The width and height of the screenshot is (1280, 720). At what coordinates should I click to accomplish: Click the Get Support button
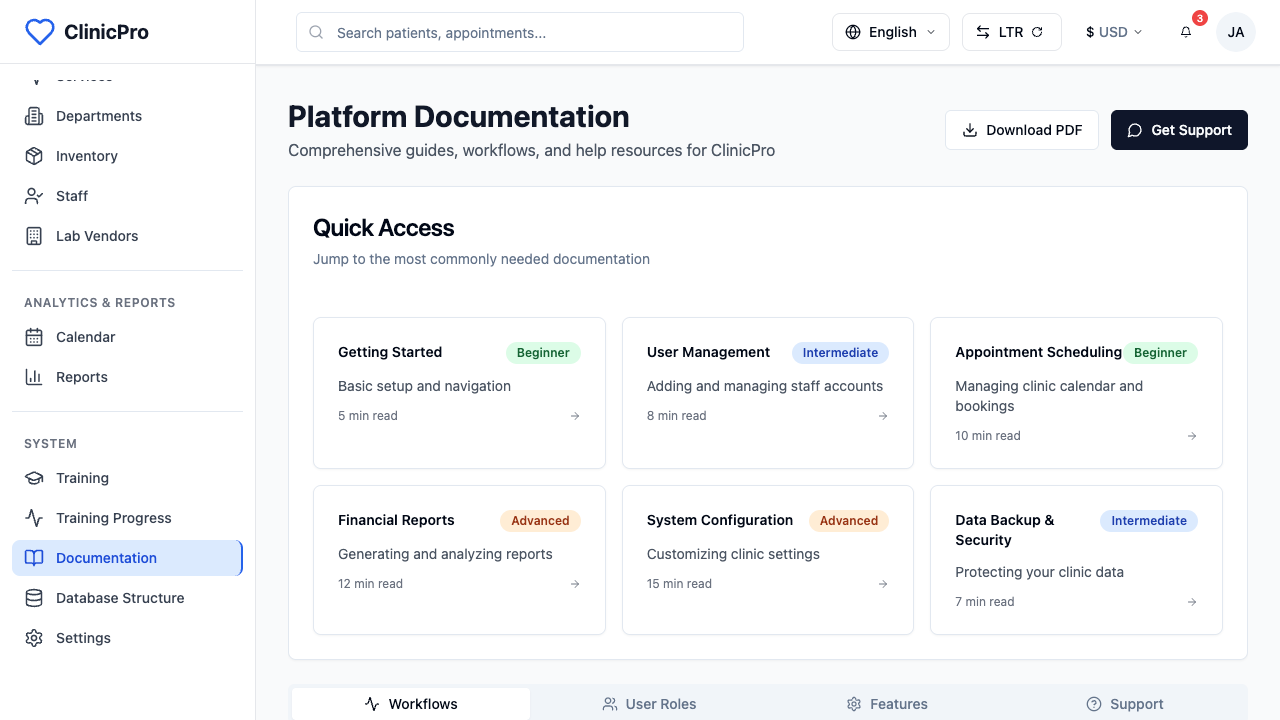click(1179, 130)
